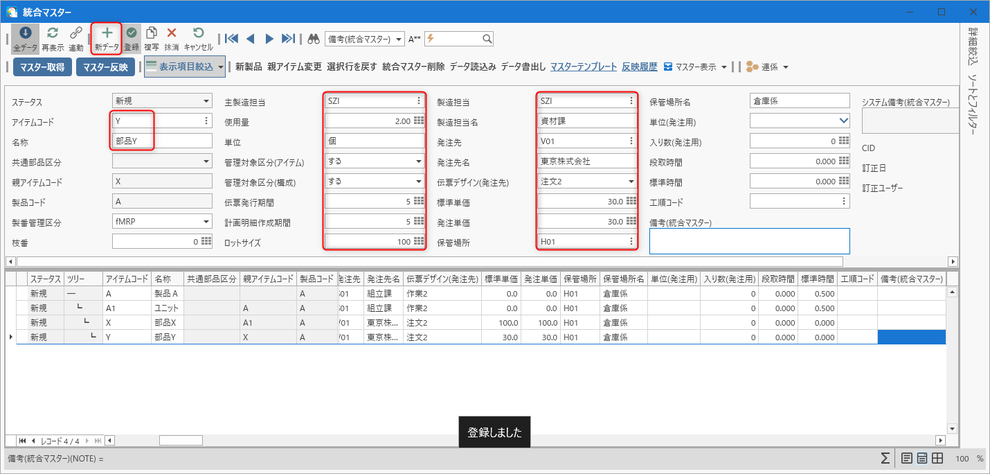Click the 標準時間 input field in form
The image size is (990, 474).
[x=800, y=182]
